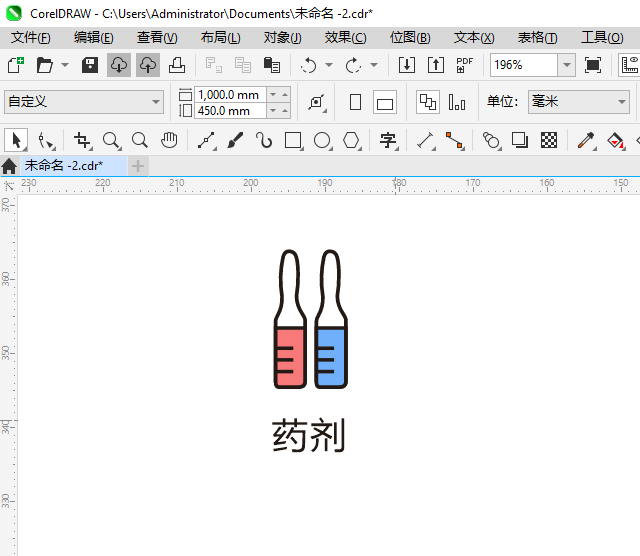Publish to PDF icon
This screenshot has height=556, width=640.
tap(464, 65)
